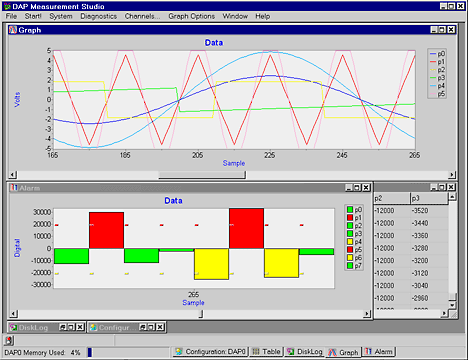Screen dimensions: 468x360
Task: Select the table cell showing -3360
Action: 429,236
